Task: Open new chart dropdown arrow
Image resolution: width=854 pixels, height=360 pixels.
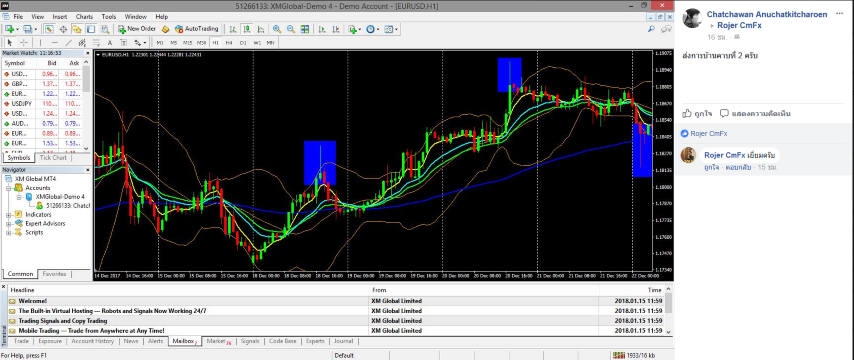Action: tap(17, 29)
